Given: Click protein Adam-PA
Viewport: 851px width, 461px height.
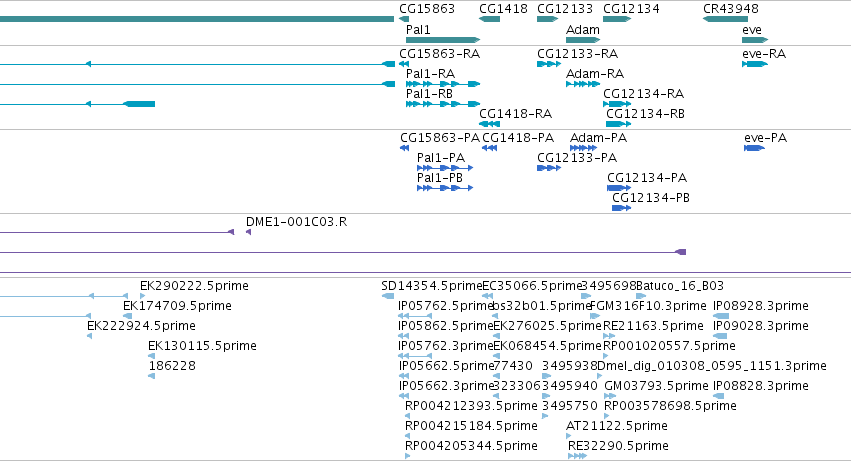Looking at the screenshot, I should click(x=598, y=138).
